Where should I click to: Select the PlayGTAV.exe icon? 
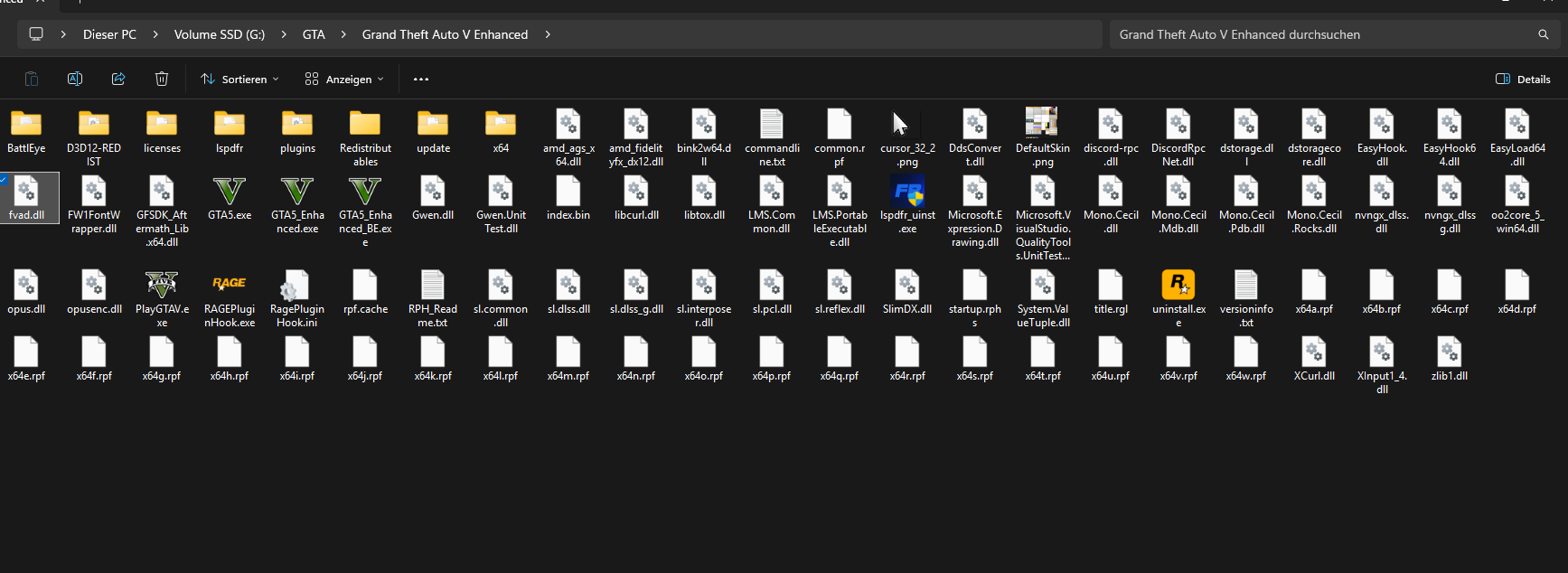[162, 285]
